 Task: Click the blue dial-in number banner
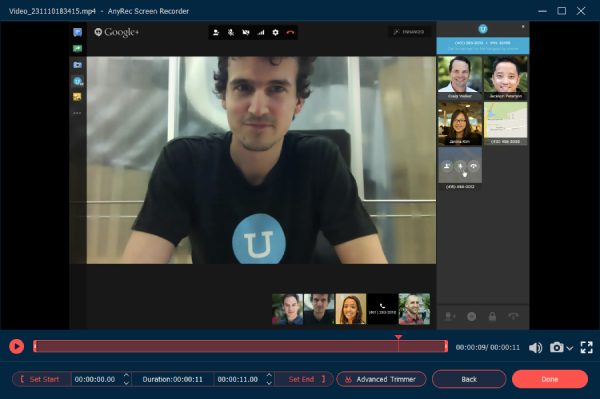point(483,46)
